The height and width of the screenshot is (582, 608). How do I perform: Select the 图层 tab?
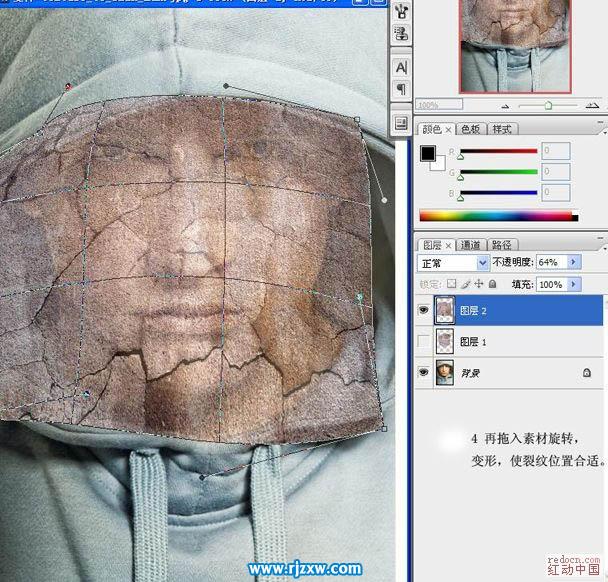click(432, 245)
